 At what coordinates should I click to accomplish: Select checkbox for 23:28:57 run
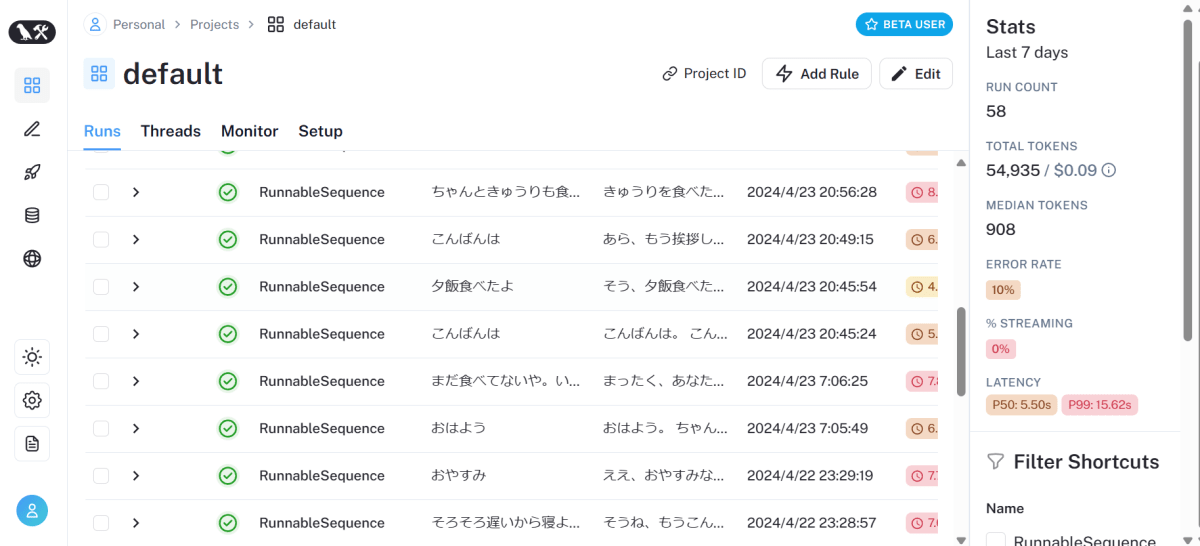[x=101, y=523]
